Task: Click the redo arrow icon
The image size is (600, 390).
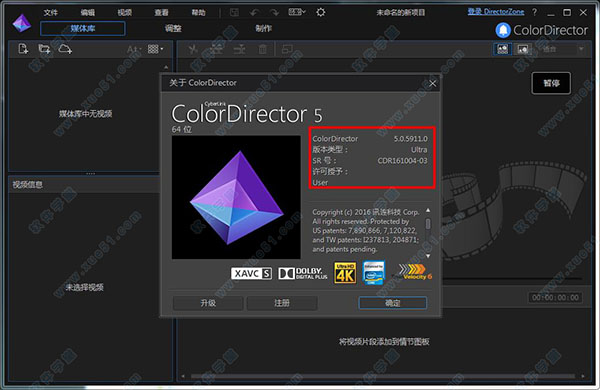Action: (x=274, y=13)
